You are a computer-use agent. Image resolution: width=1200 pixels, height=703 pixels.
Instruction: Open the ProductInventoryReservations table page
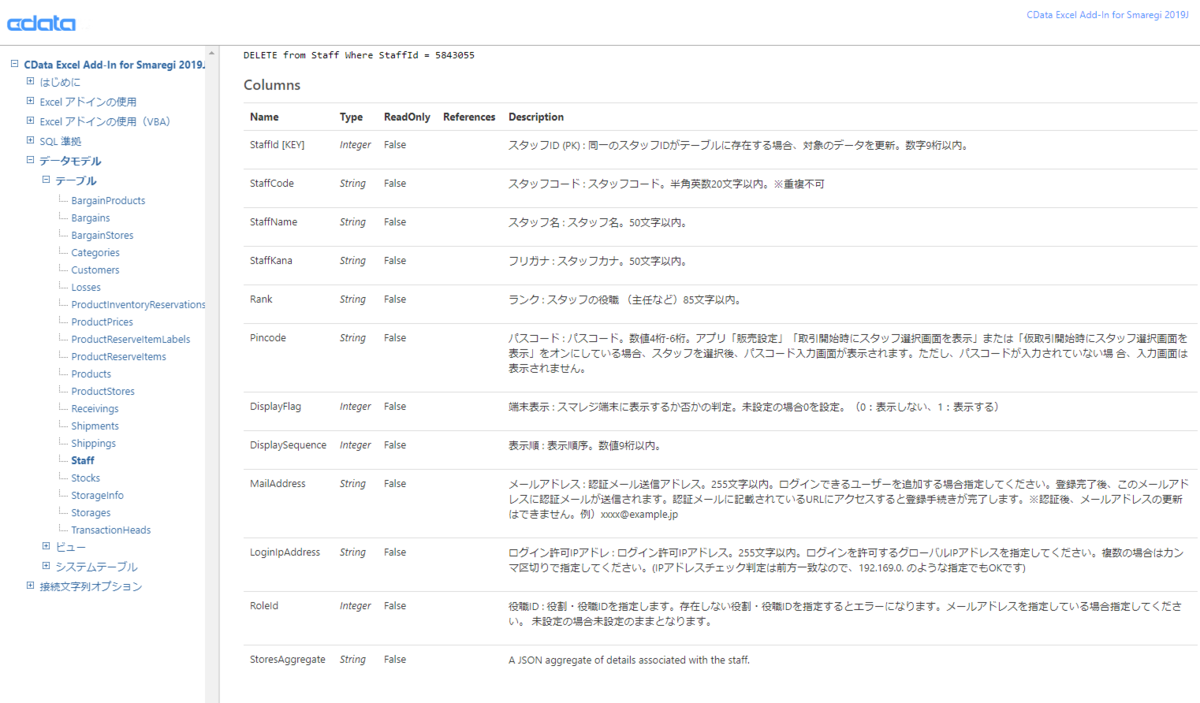point(138,305)
